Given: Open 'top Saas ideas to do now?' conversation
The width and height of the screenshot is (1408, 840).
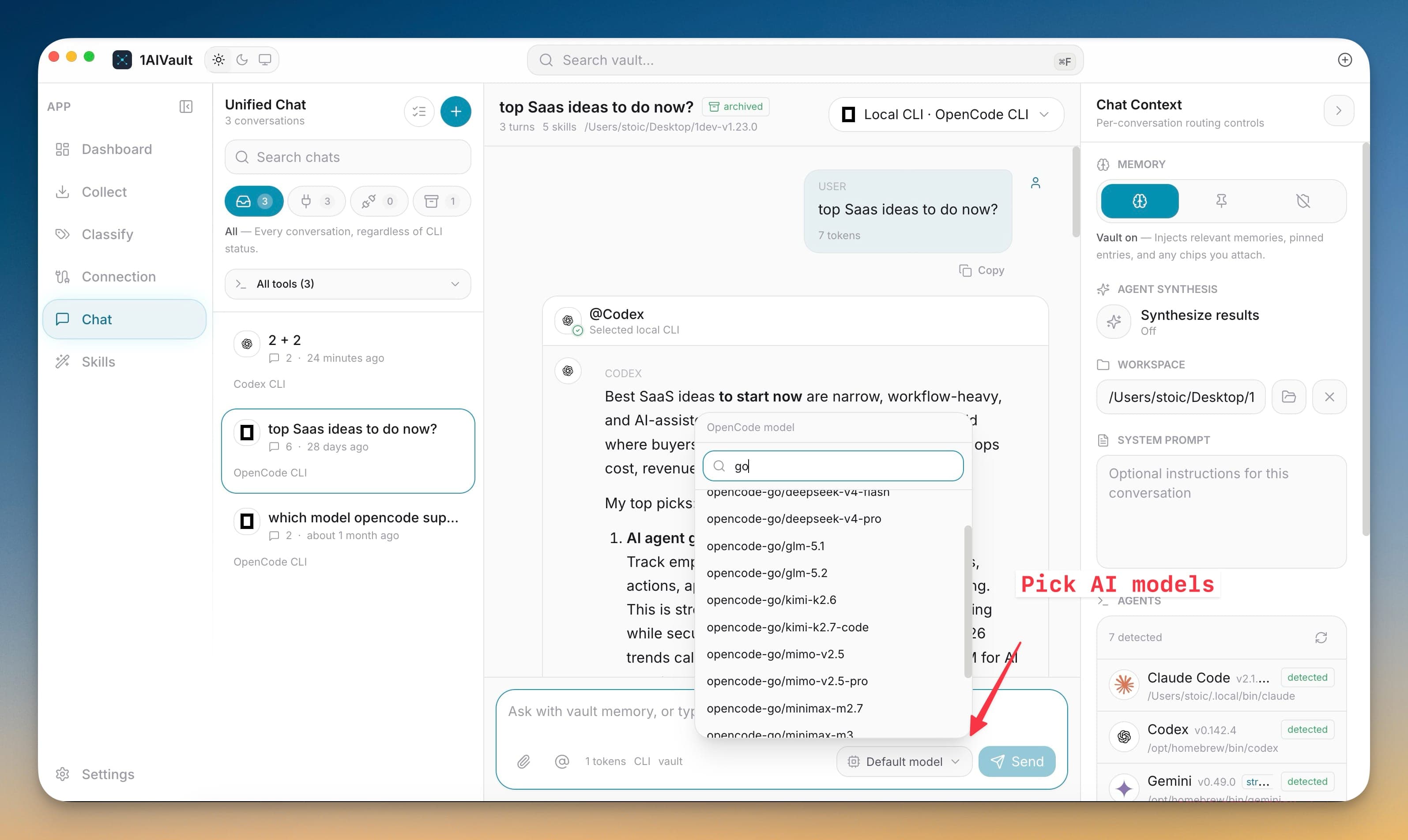Looking at the screenshot, I should point(348,450).
